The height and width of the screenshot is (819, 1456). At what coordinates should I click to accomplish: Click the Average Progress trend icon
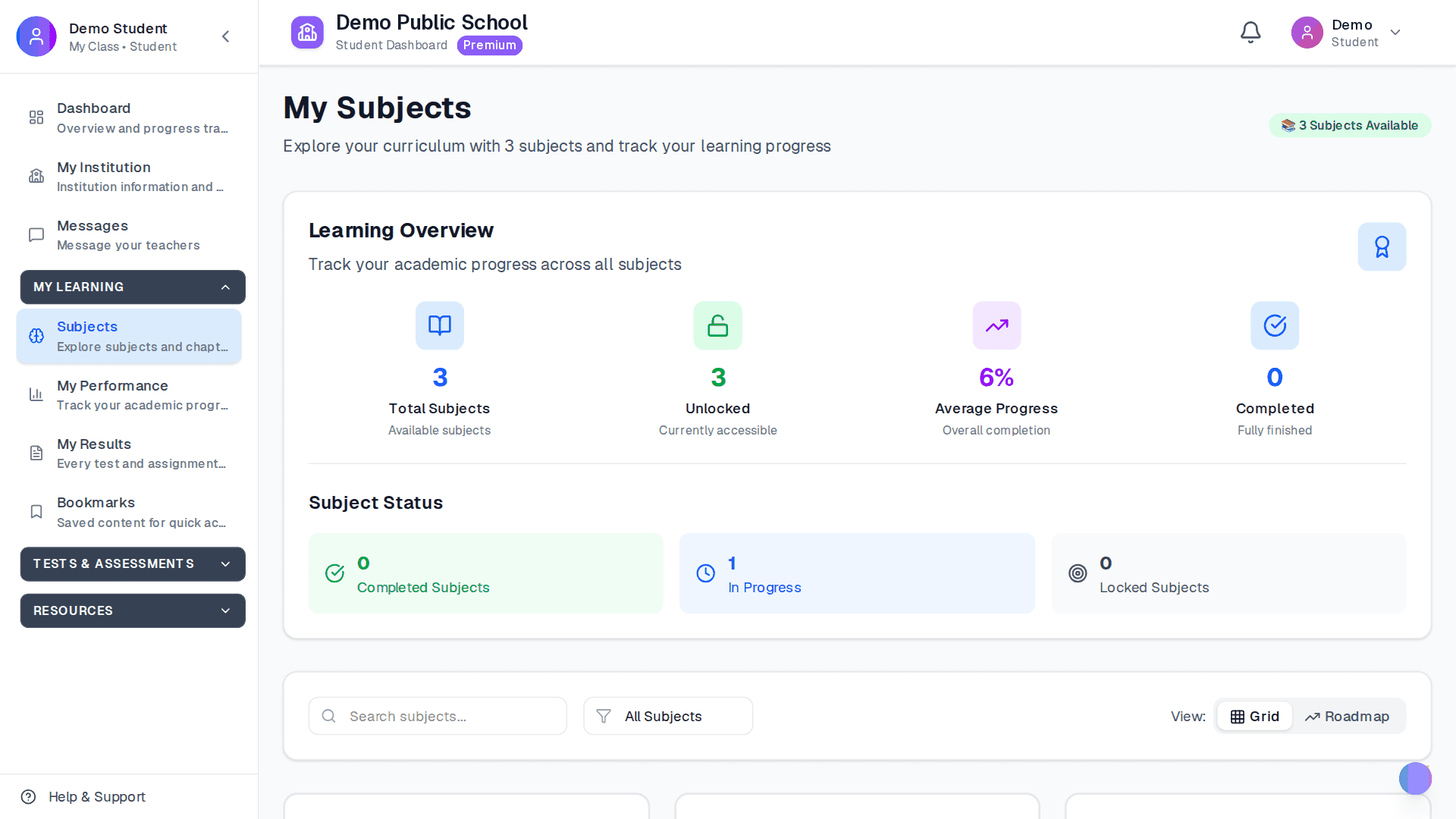tap(996, 325)
